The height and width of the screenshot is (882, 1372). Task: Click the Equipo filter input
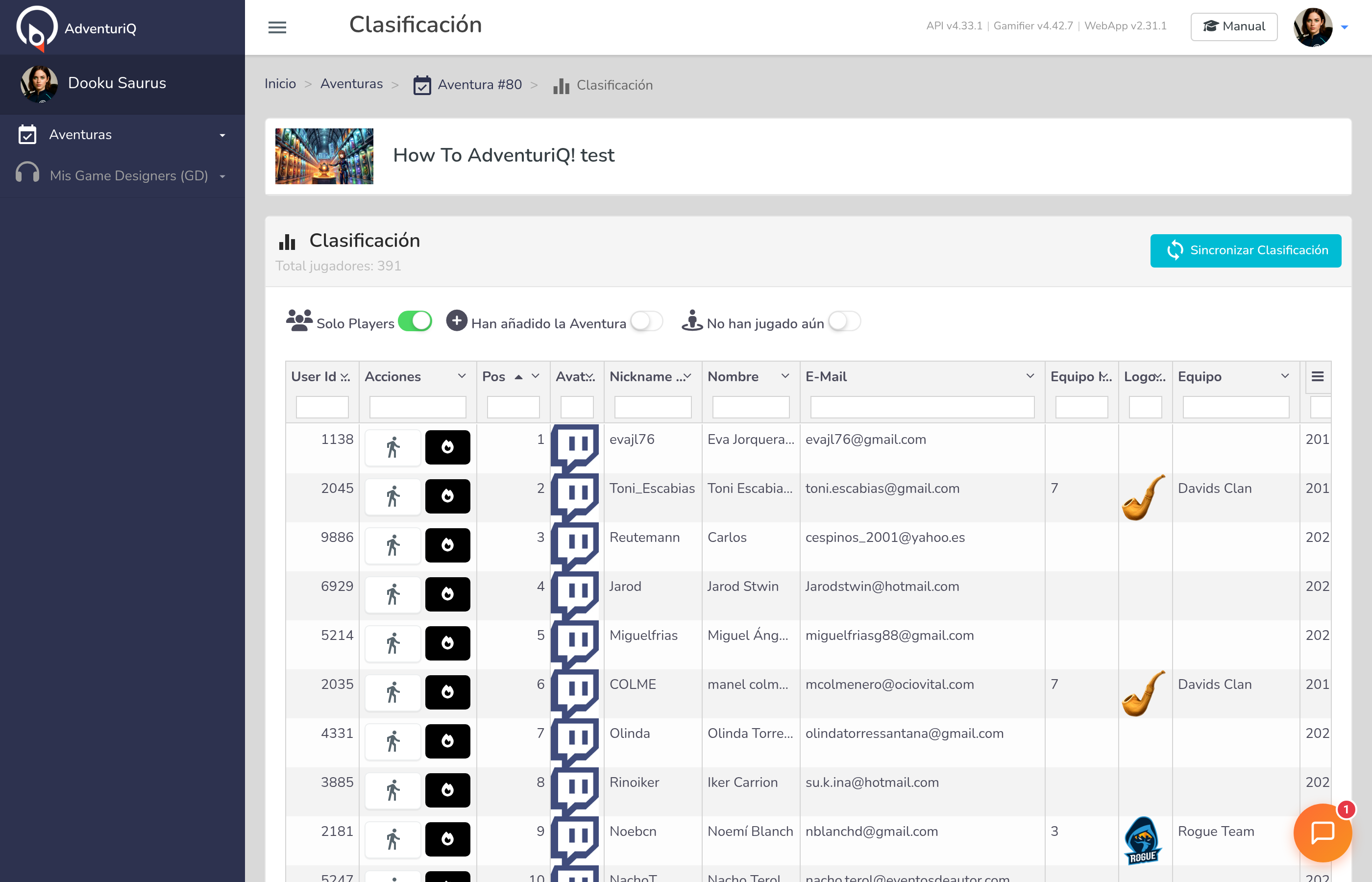pos(1236,407)
